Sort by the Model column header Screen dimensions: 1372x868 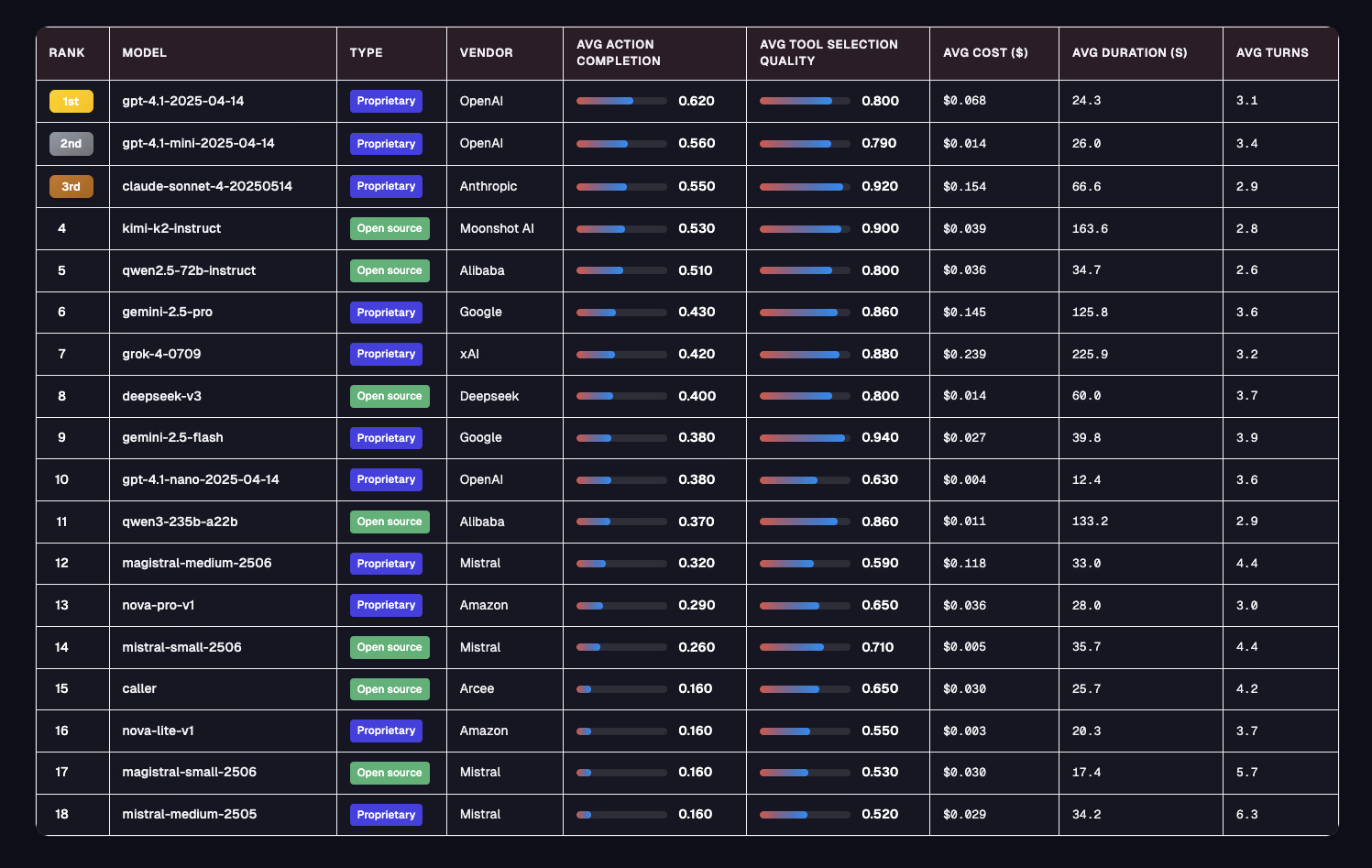point(145,53)
